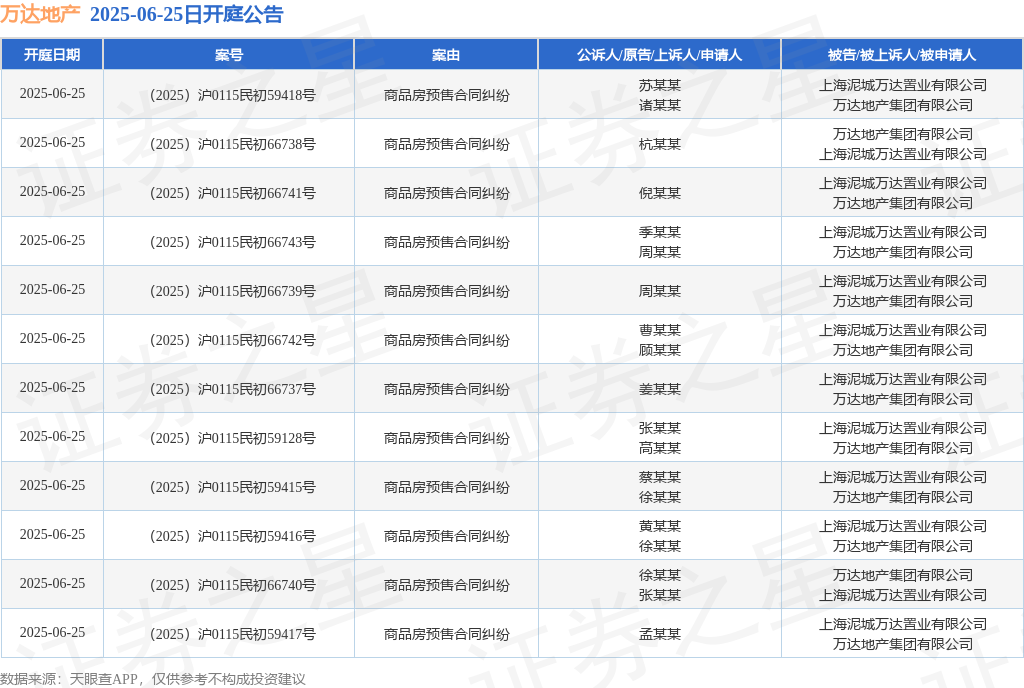The image size is (1024, 688).
Task: Click plaintiff 诸某某
Action: click(660, 105)
